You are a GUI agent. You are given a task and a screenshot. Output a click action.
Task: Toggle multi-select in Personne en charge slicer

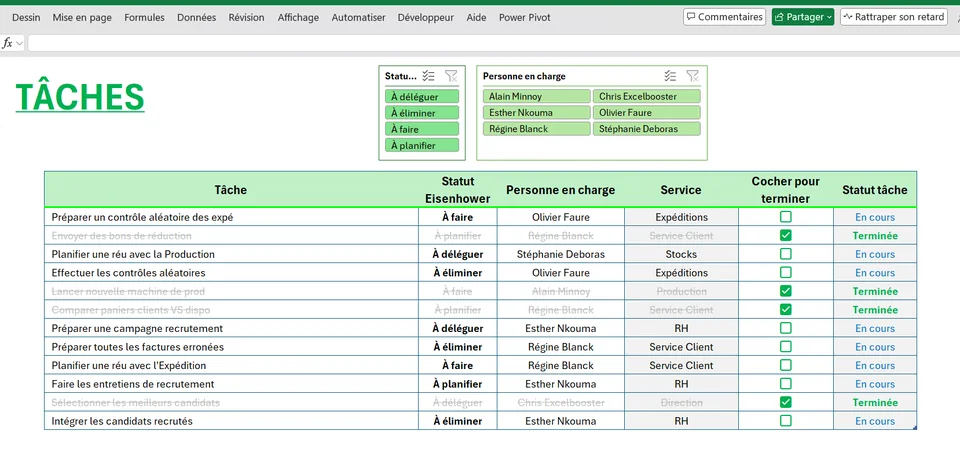click(670, 76)
